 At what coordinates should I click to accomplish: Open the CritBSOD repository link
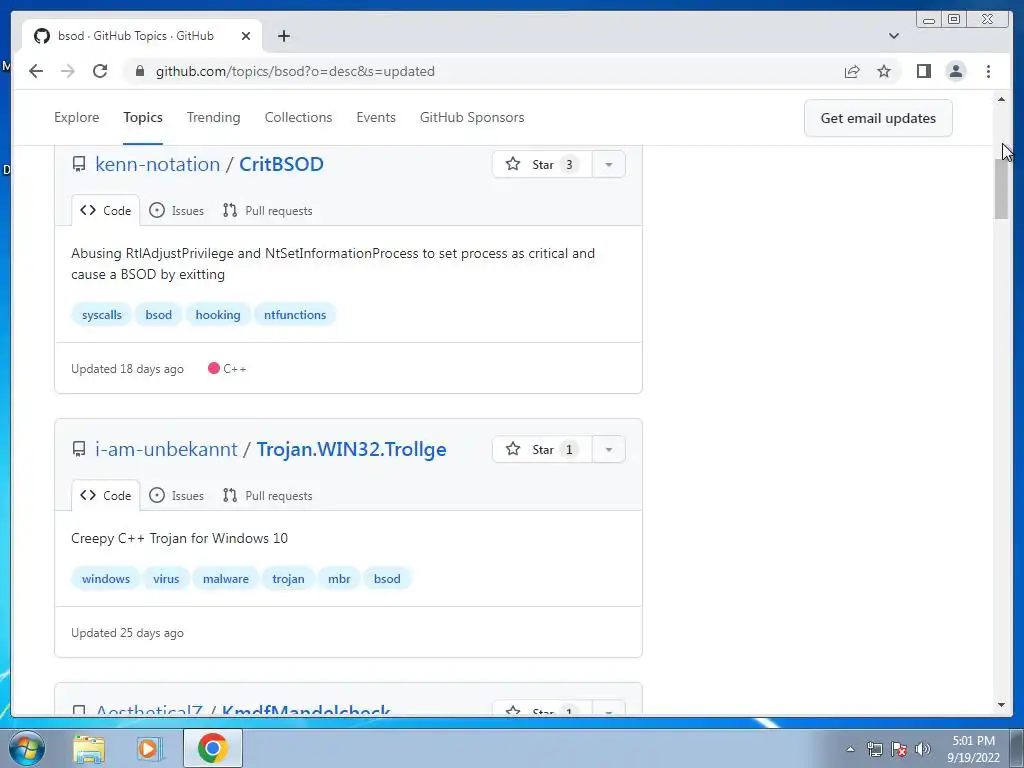pyautogui.click(x=281, y=164)
